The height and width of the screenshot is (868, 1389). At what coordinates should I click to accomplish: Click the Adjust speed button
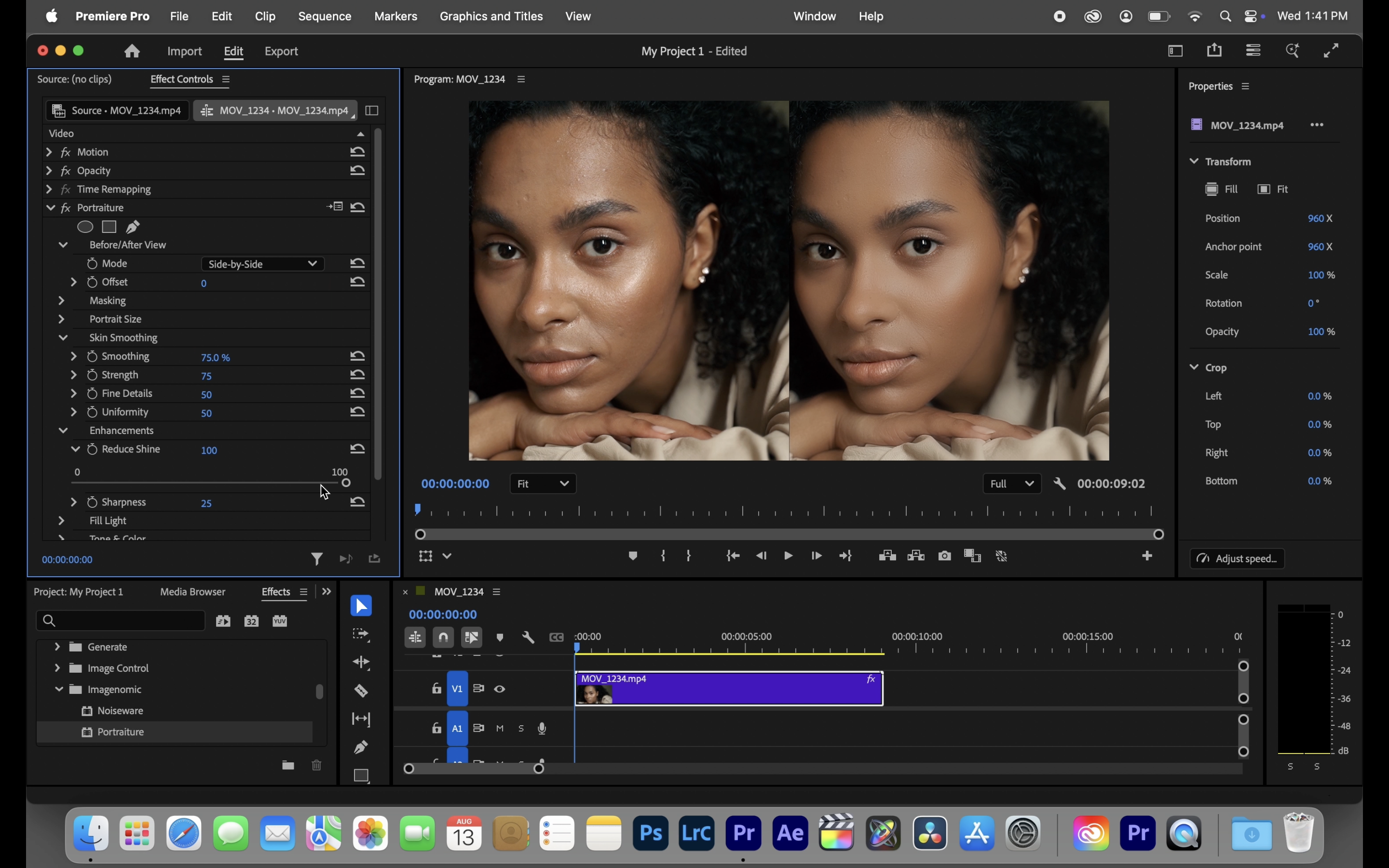pyautogui.click(x=1237, y=558)
